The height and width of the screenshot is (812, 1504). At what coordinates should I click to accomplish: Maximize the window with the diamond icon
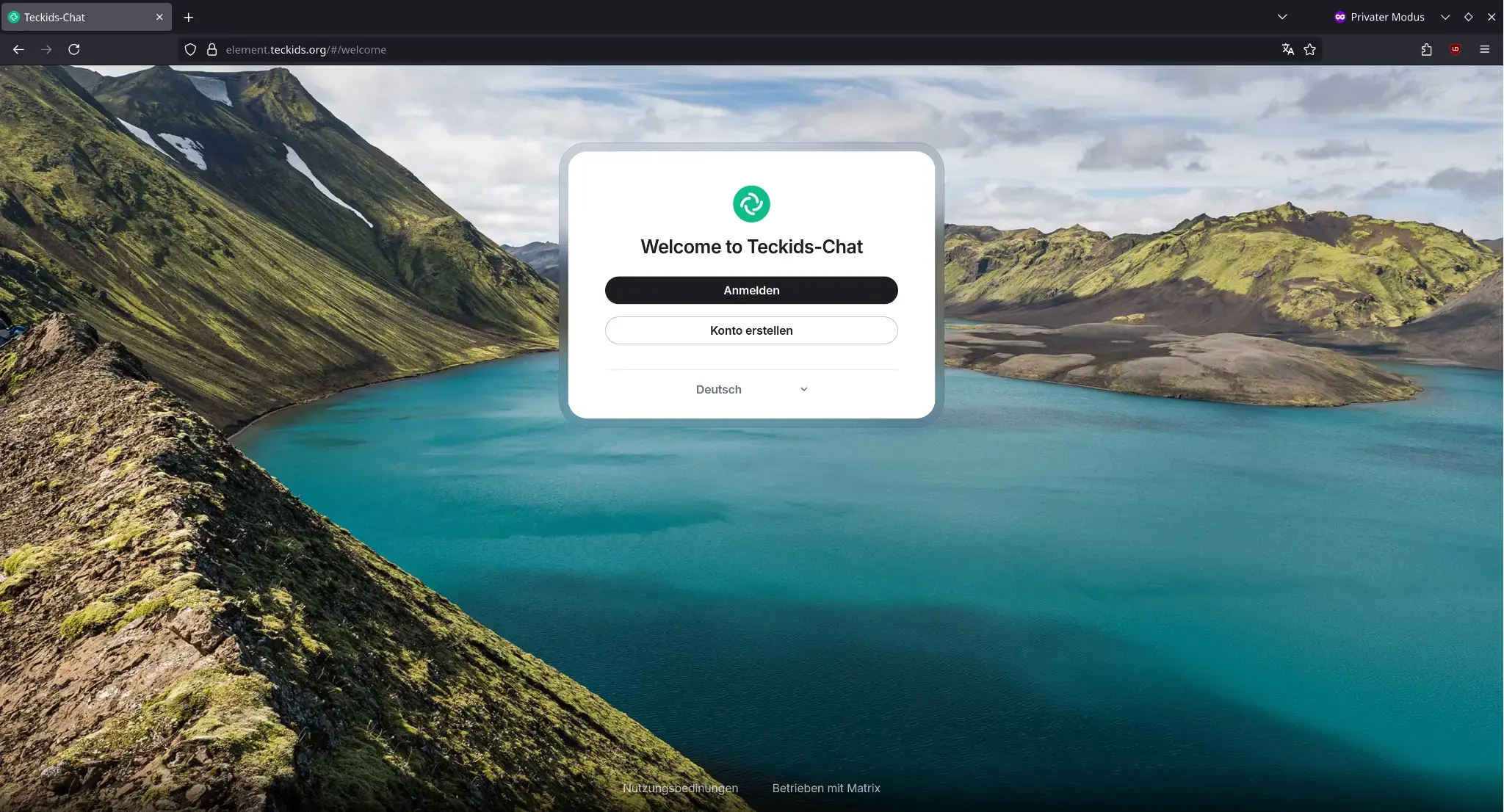click(x=1469, y=17)
